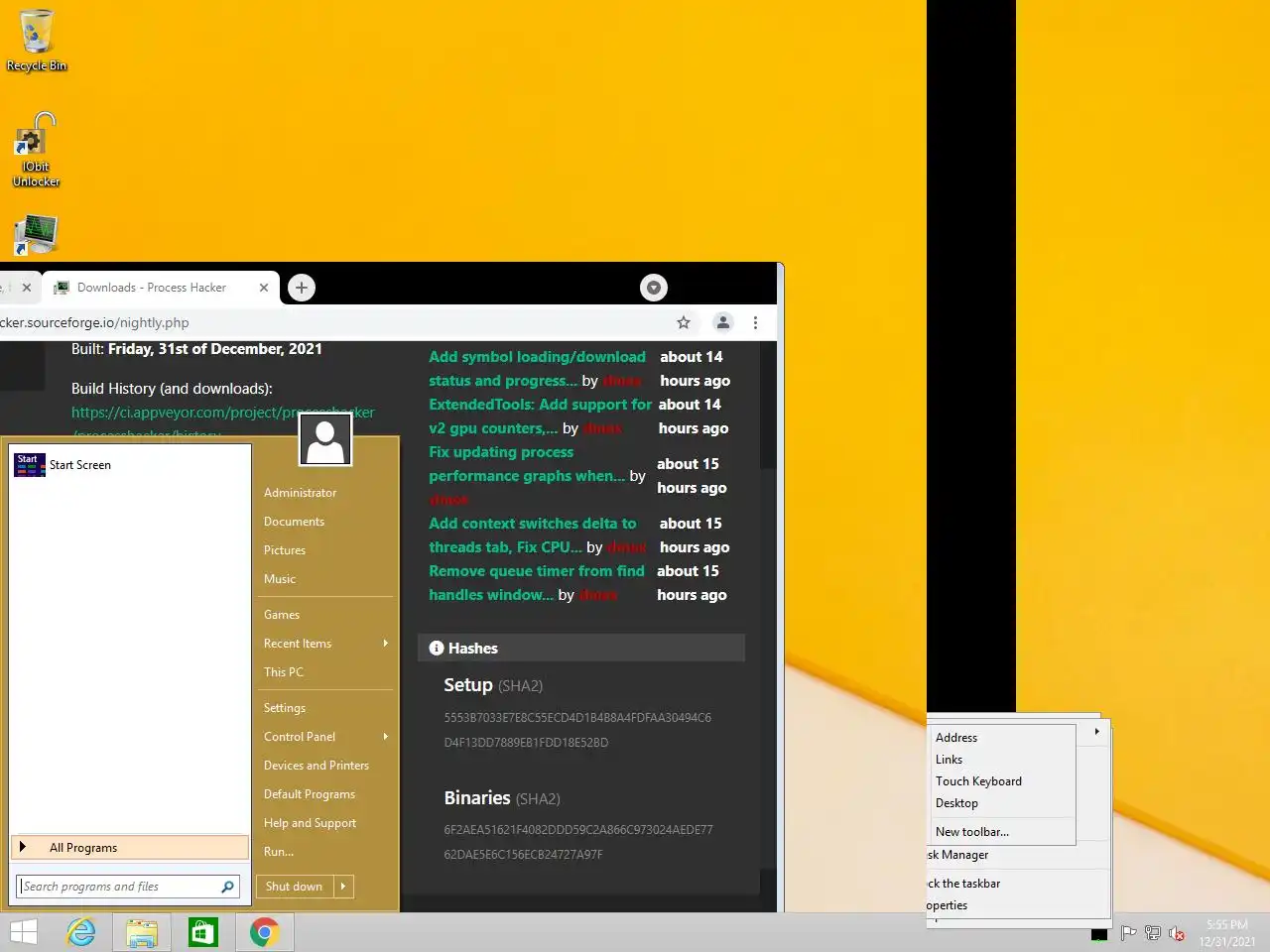Click the Chrome address bar URL
The height and width of the screenshot is (952, 1270).
[94, 322]
